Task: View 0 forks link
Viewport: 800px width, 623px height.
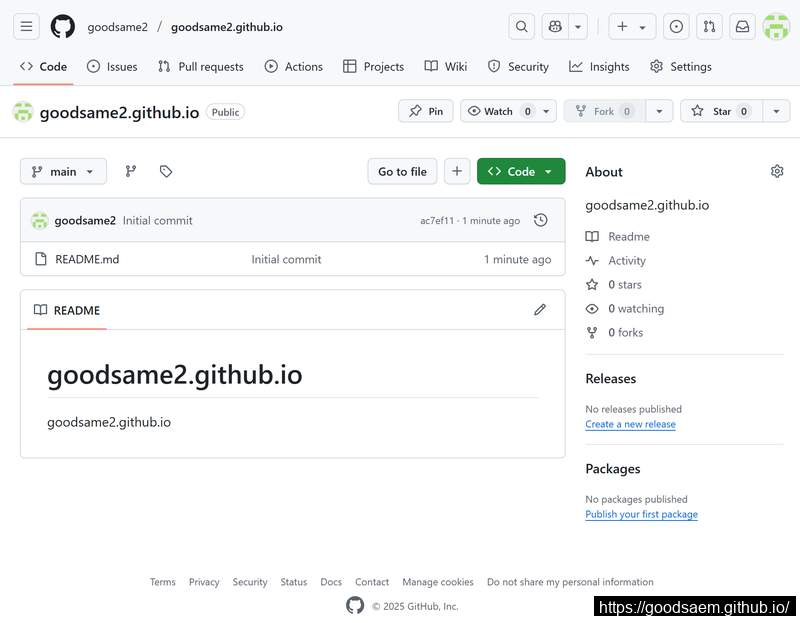Action: [x=614, y=333]
